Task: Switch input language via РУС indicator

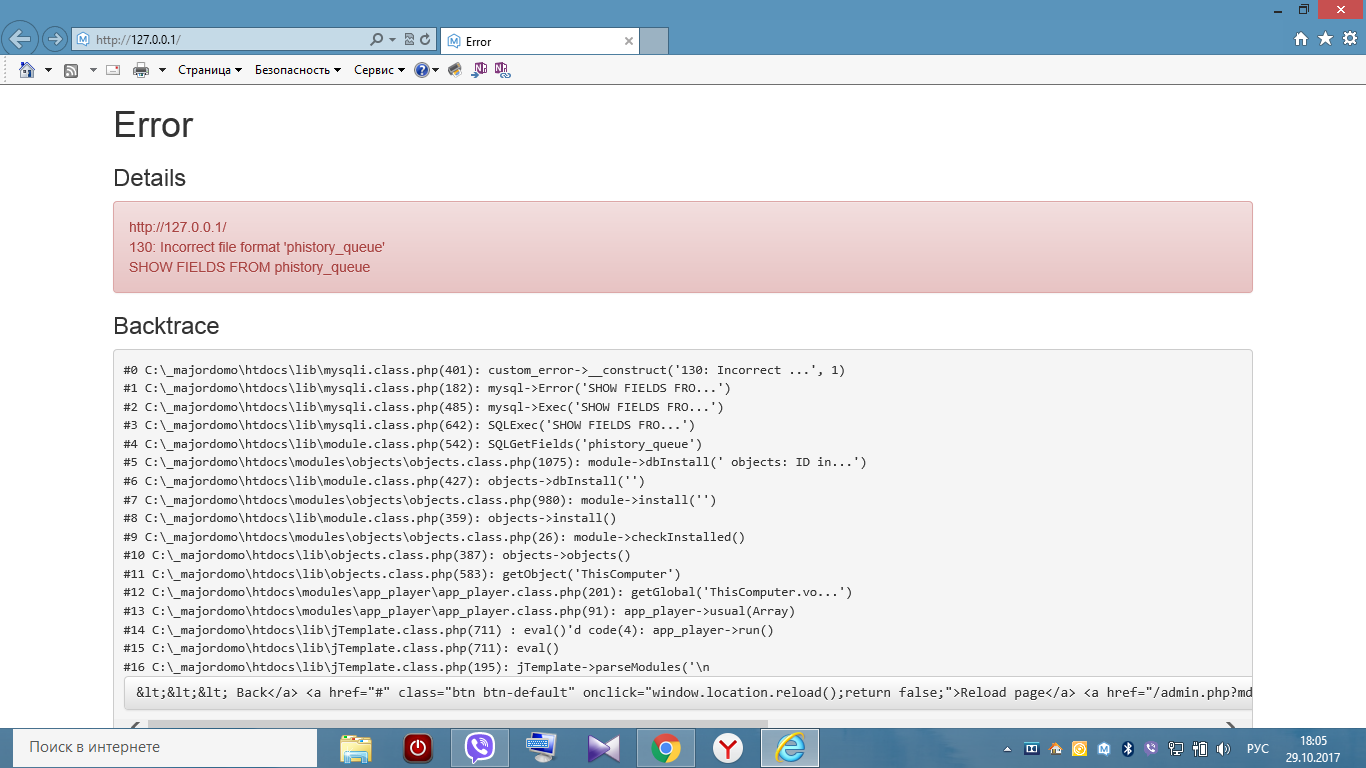Action: coord(1257,748)
